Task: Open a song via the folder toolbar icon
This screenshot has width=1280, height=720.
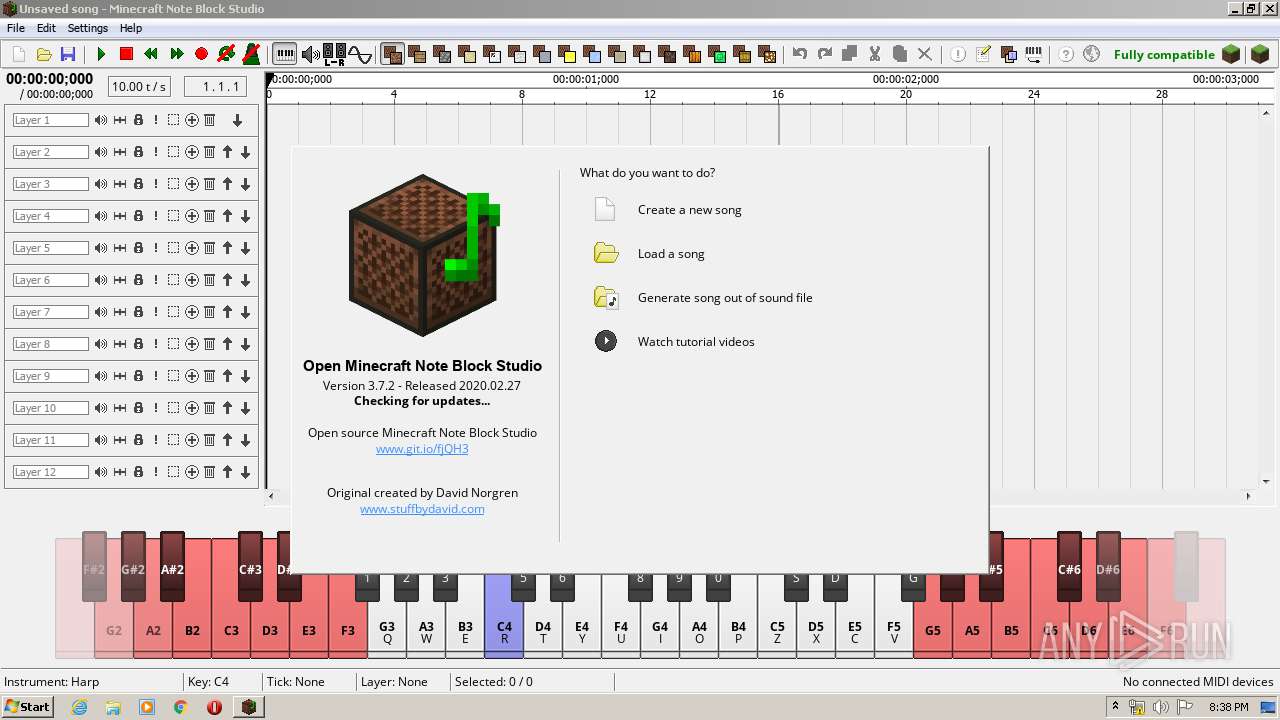Action: [44, 54]
